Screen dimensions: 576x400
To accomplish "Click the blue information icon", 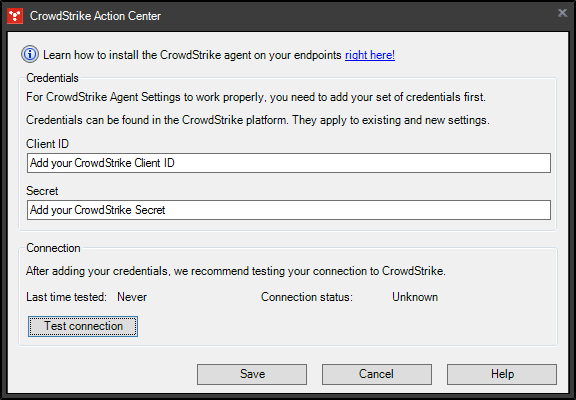I will (x=30, y=55).
